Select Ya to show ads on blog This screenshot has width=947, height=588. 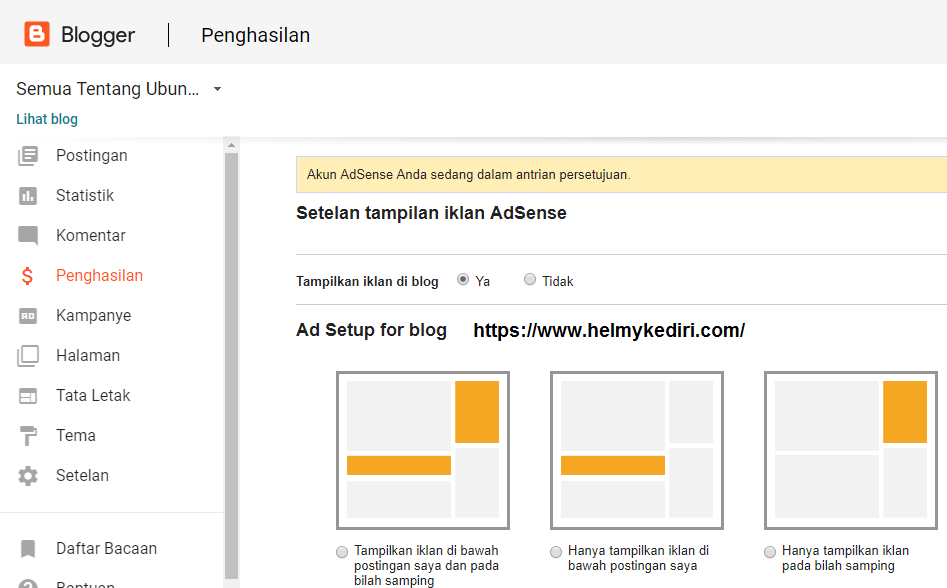point(463,280)
